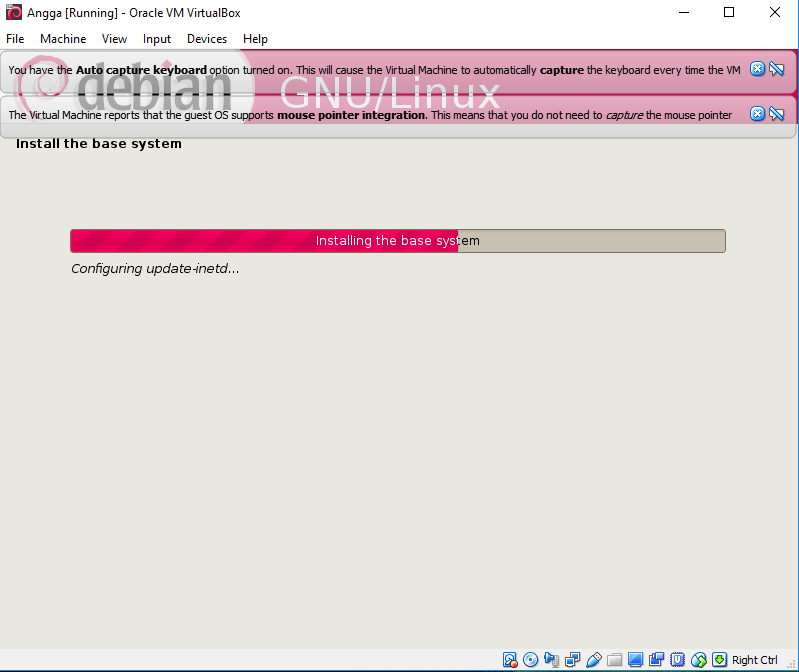Dismiss the mouse pointer integration notification
799x672 pixels.
(x=757, y=114)
